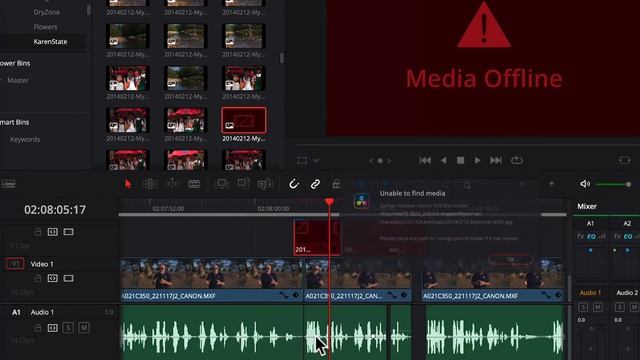This screenshot has width=640, height=360.
Task: Select the red offline clip in timeline
Action: click(317, 238)
